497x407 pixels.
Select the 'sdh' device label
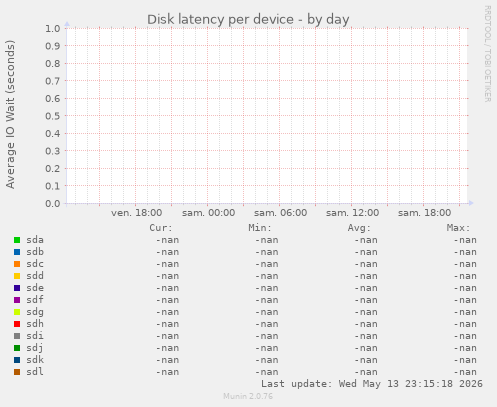pos(35,324)
